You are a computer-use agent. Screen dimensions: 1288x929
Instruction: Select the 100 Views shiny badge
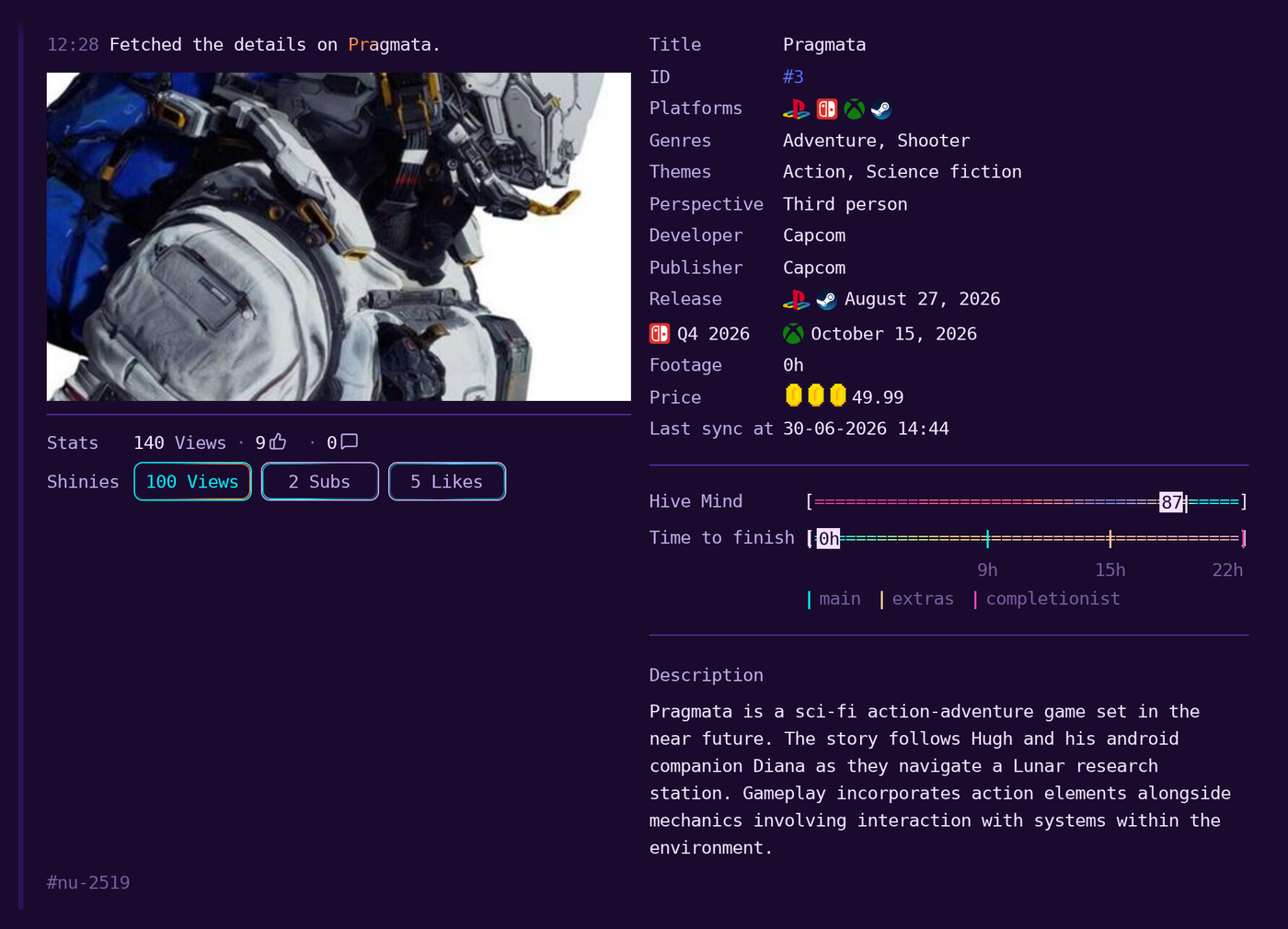(192, 481)
